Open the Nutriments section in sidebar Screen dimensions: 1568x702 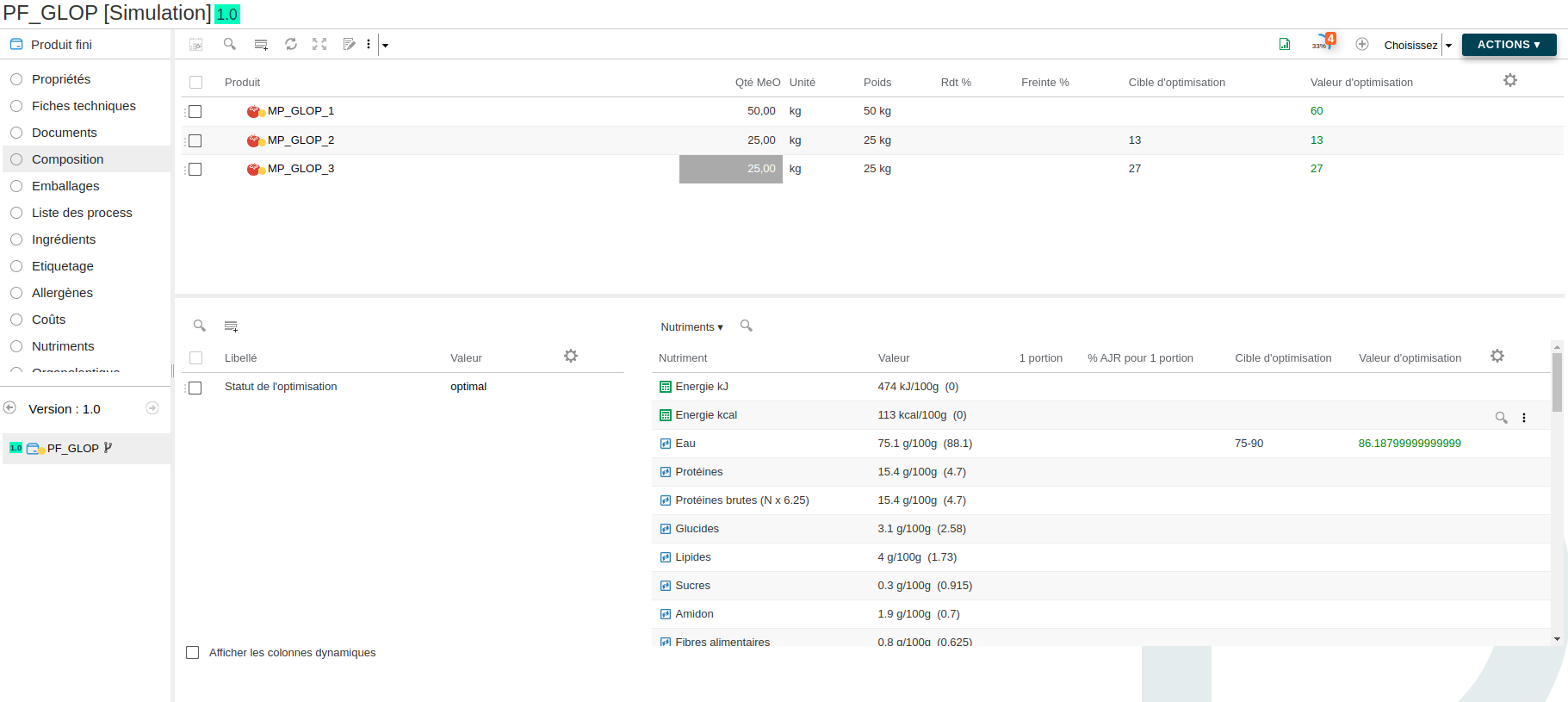pos(63,345)
